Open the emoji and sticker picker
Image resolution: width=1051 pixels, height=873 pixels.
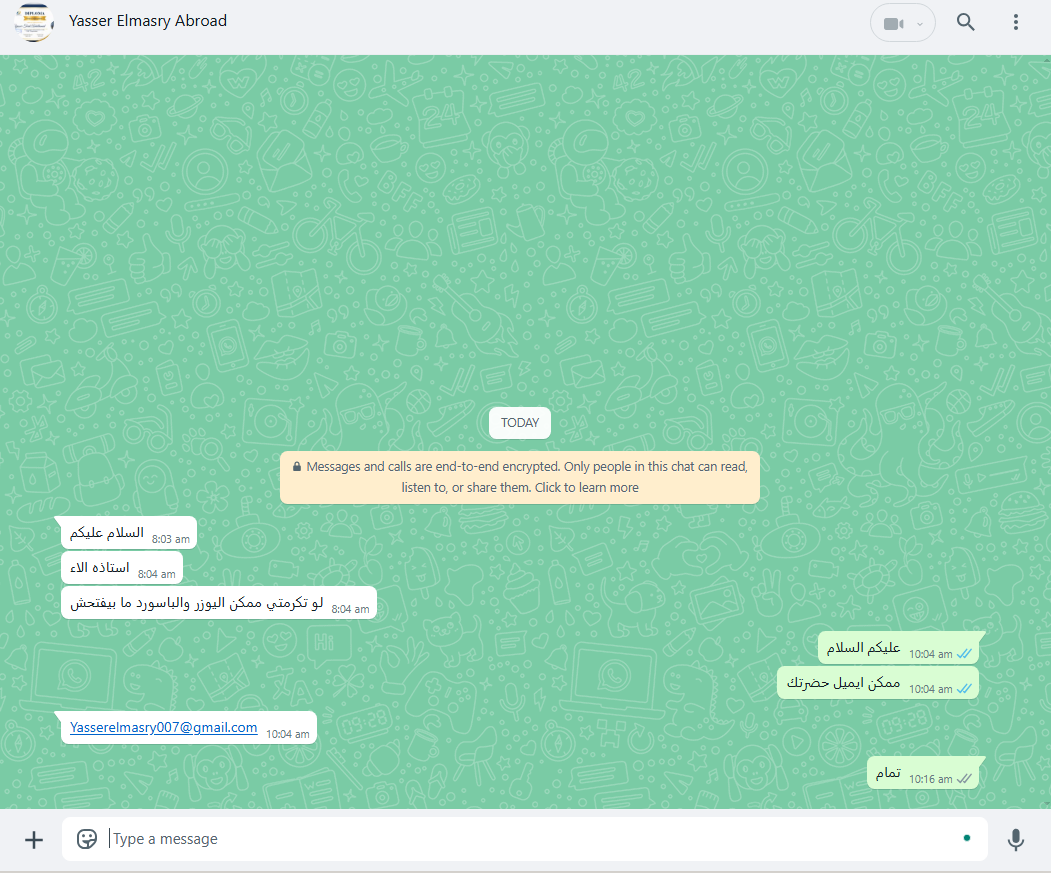tap(86, 839)
